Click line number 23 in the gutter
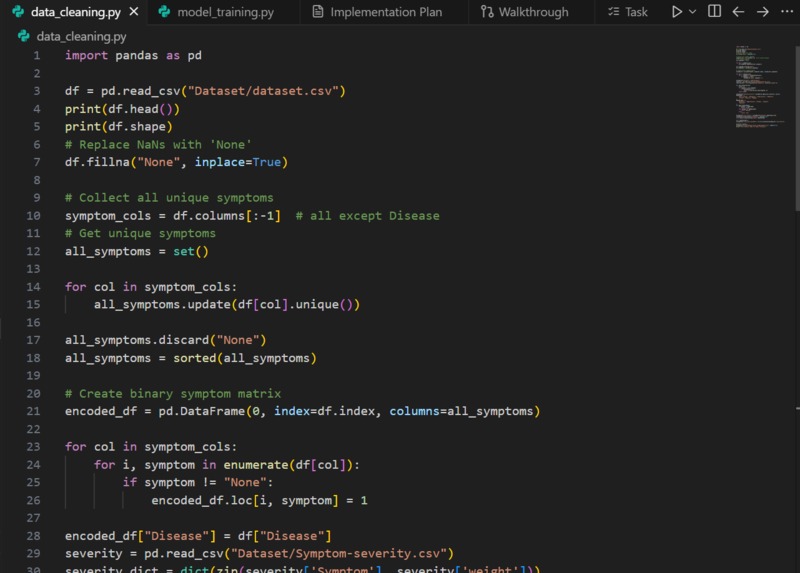Image resolution: width=800 pixels, height=573 pixels. click(x=33, y=446)
